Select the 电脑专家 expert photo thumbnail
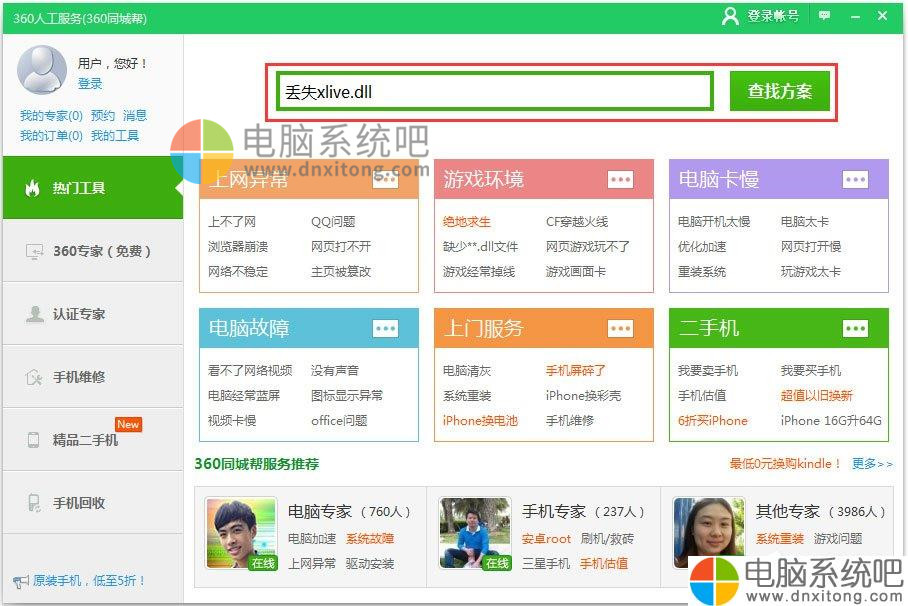Screen dimensions: 908x606 [241, 533]
